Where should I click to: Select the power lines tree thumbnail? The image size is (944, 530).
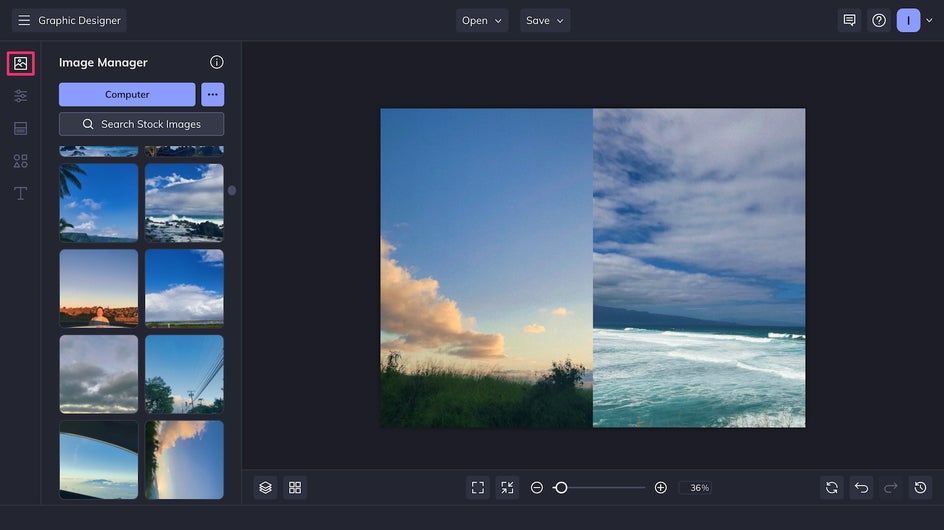pyautogui.click(x=184, y=374)
